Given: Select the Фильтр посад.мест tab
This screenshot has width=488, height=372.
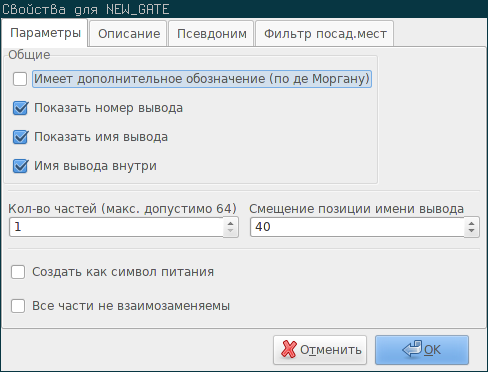Looking at the screenshot, I should tap(325, 34).
